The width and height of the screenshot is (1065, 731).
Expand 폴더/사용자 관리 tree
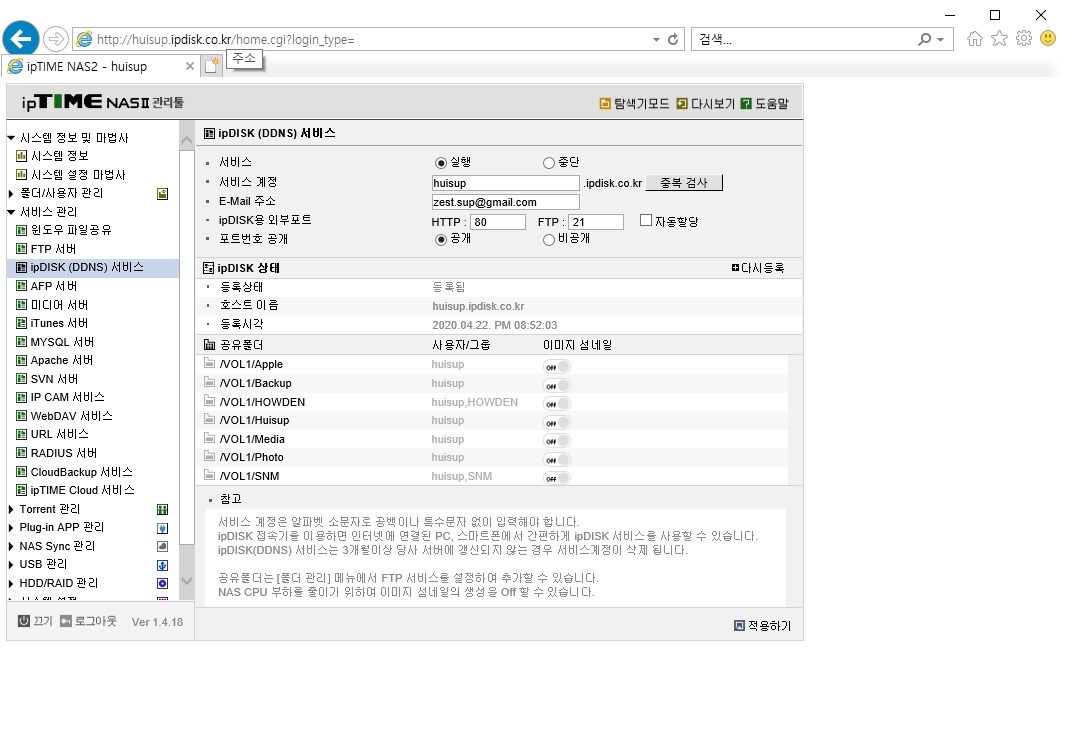(11, 194)
